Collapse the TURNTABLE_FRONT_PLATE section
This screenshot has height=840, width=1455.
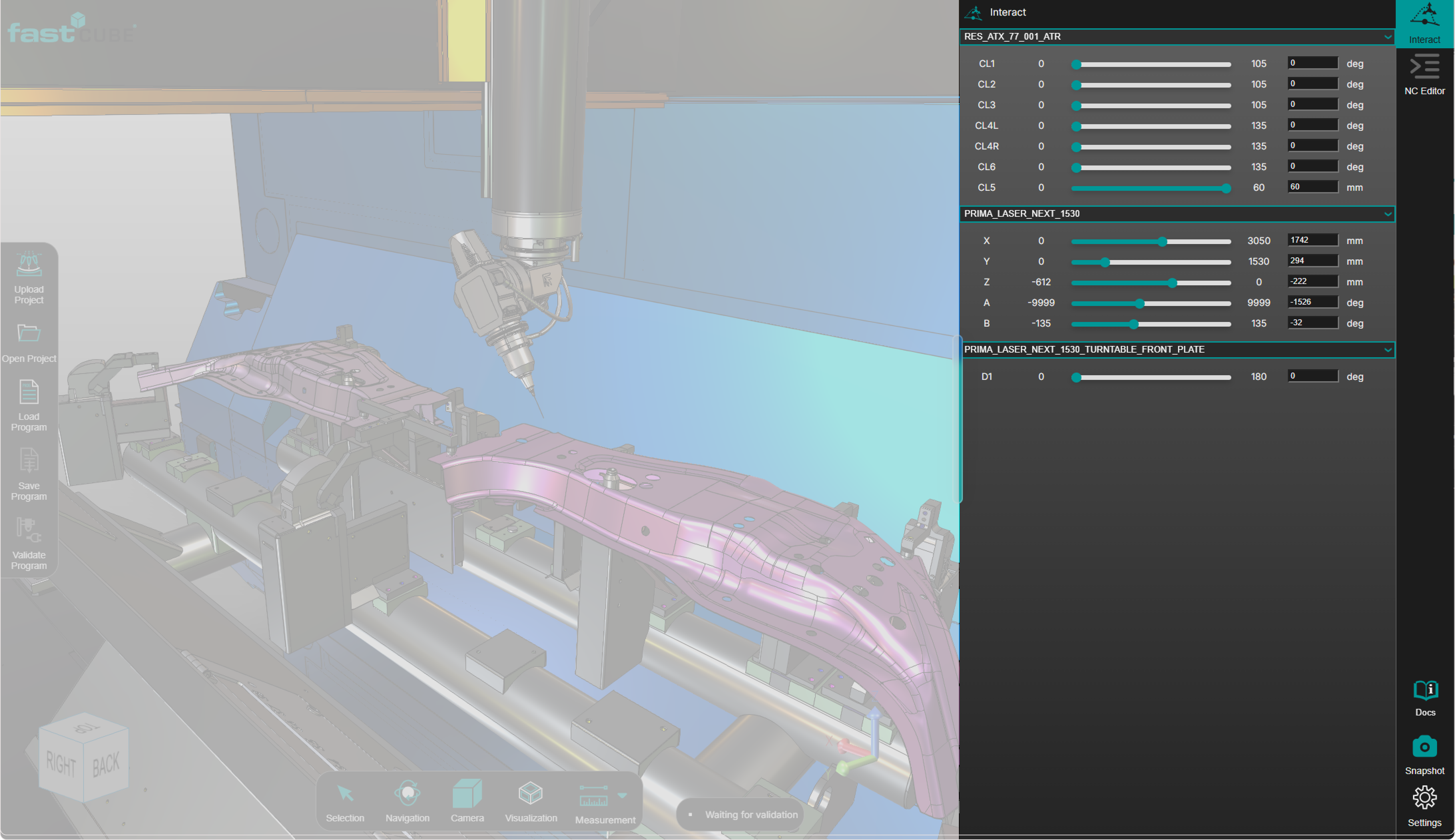pos(1387,350)
